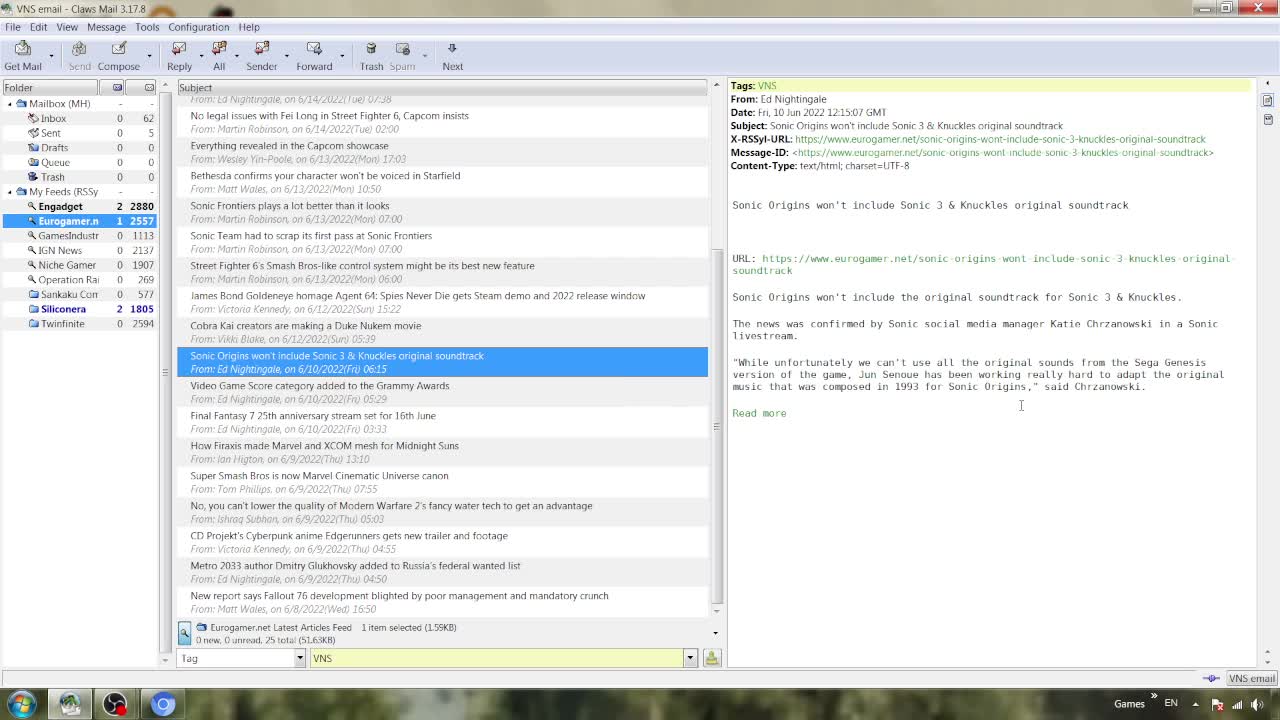
Task: Open Reply to Sender dropdown arrow
Action: pyautogui.click(x=286, y=57)
